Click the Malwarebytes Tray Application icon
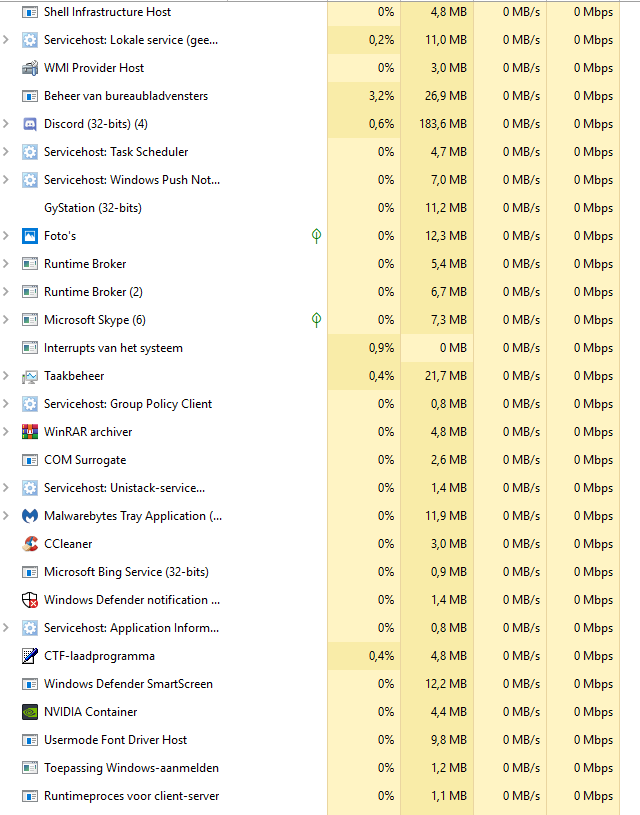The image size is (640, 815). (30, 516)
